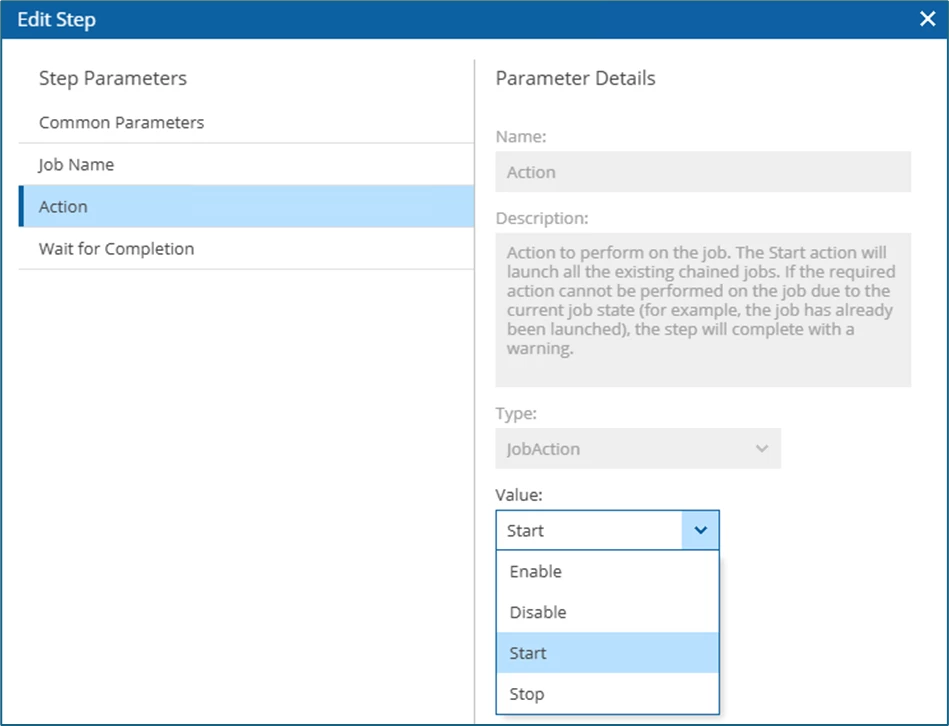This screenshot has width=949, height=726.
Task: Choose Enable from the Value list
Action: click(x=536, y=572)
